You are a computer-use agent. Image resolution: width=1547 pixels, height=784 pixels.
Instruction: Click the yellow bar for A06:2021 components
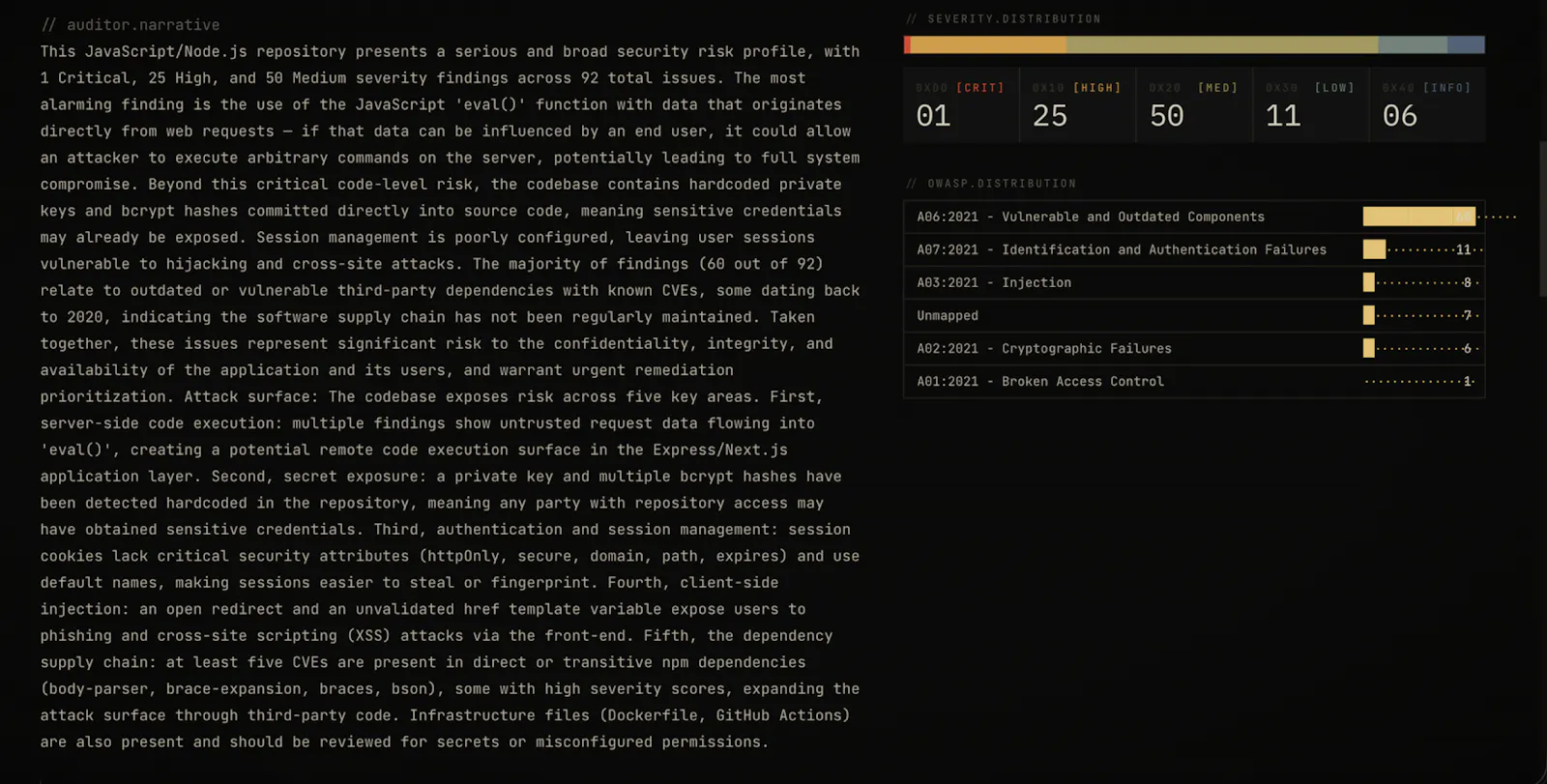pyautogui.click(x=1418, y=217)
